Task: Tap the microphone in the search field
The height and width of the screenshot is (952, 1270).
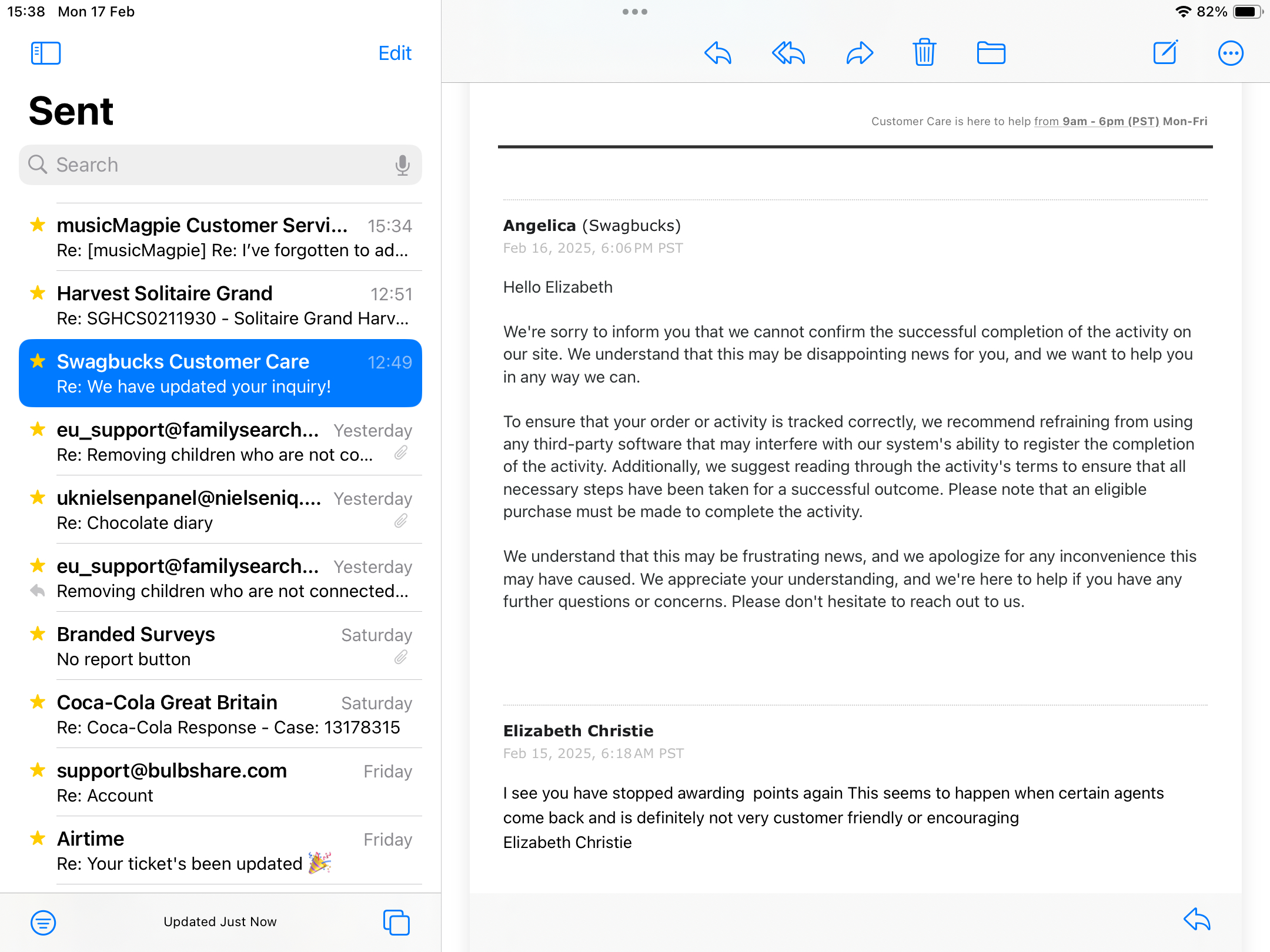Action: click(x=402, y=165)
